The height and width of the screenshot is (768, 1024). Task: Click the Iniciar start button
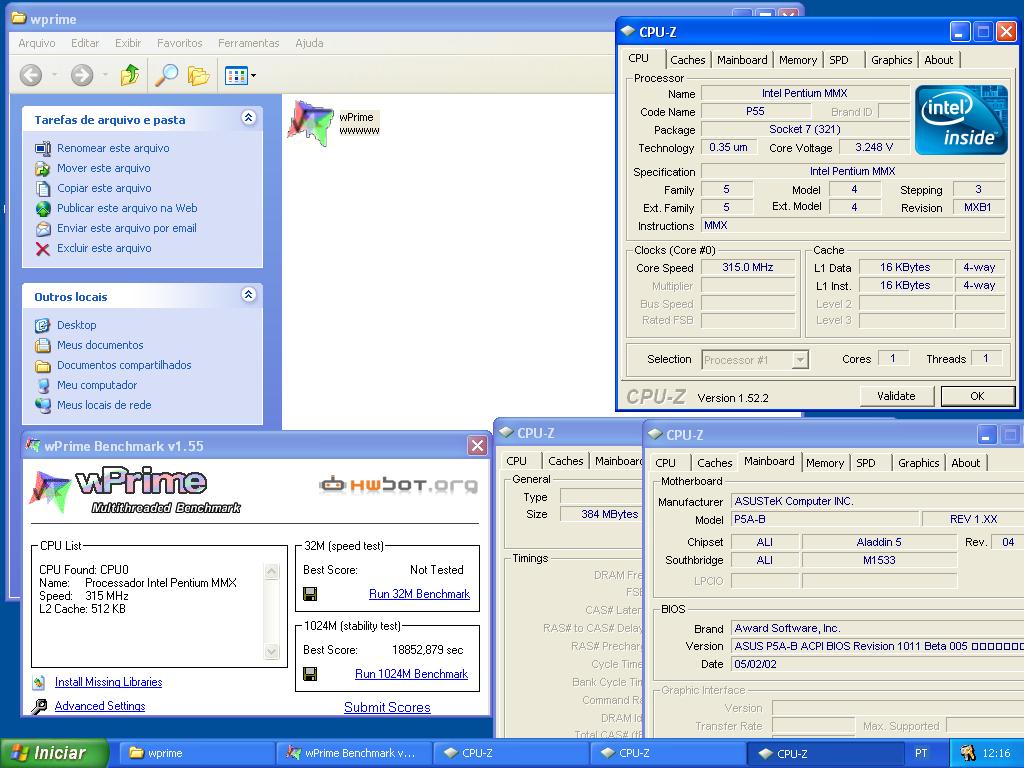click(x=54, y=753)
